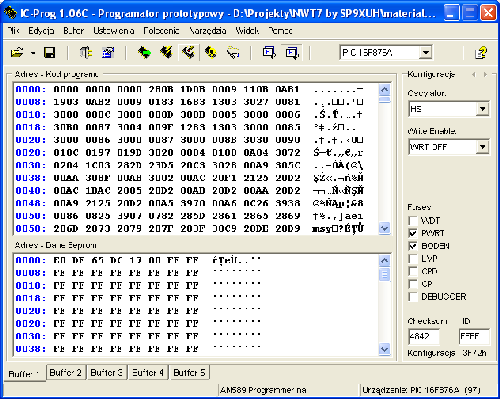Switch to Buffer 1 tab
The image size is (500, 399).
tap(24, 374)
